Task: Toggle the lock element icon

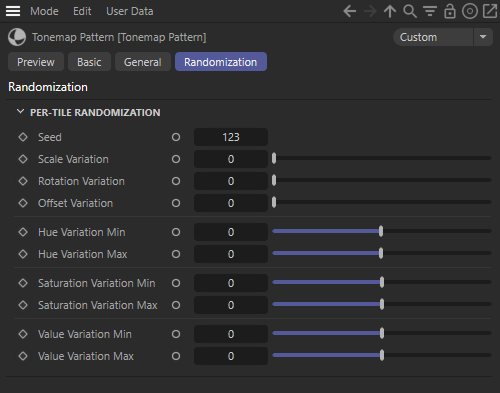Action: click(450, 11)
